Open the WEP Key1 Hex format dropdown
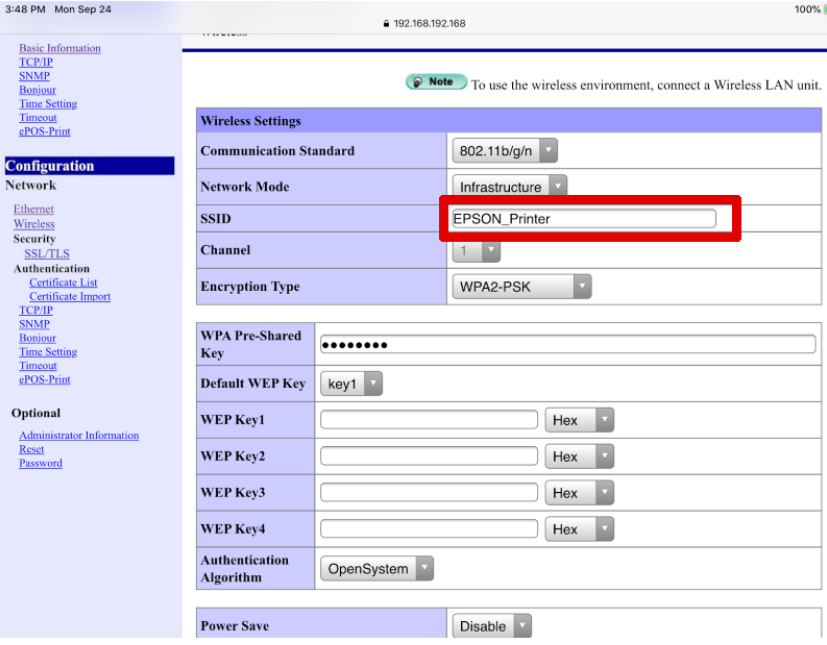Screen dimensions: 827x645 pos(579,421)
